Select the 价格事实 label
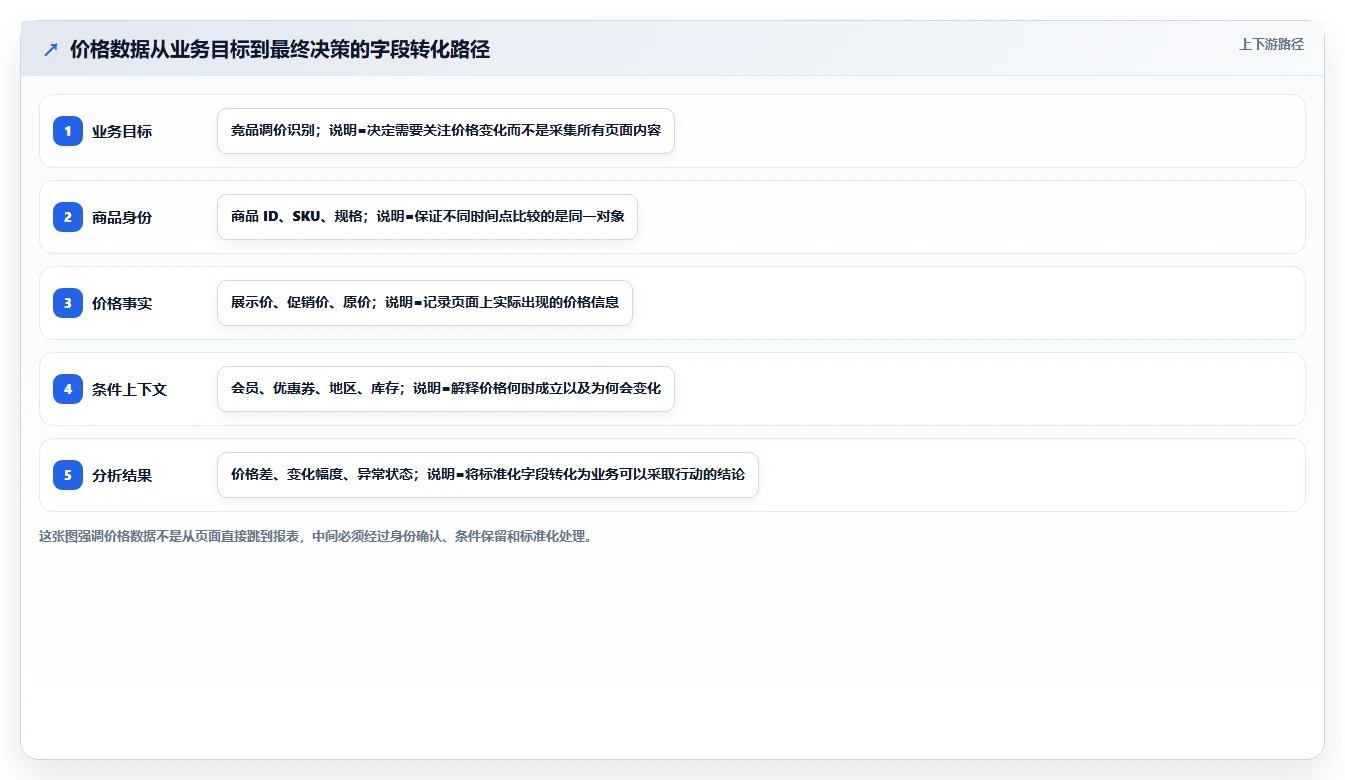Screen dimensions: 1345x780 (x=122, y=303)
